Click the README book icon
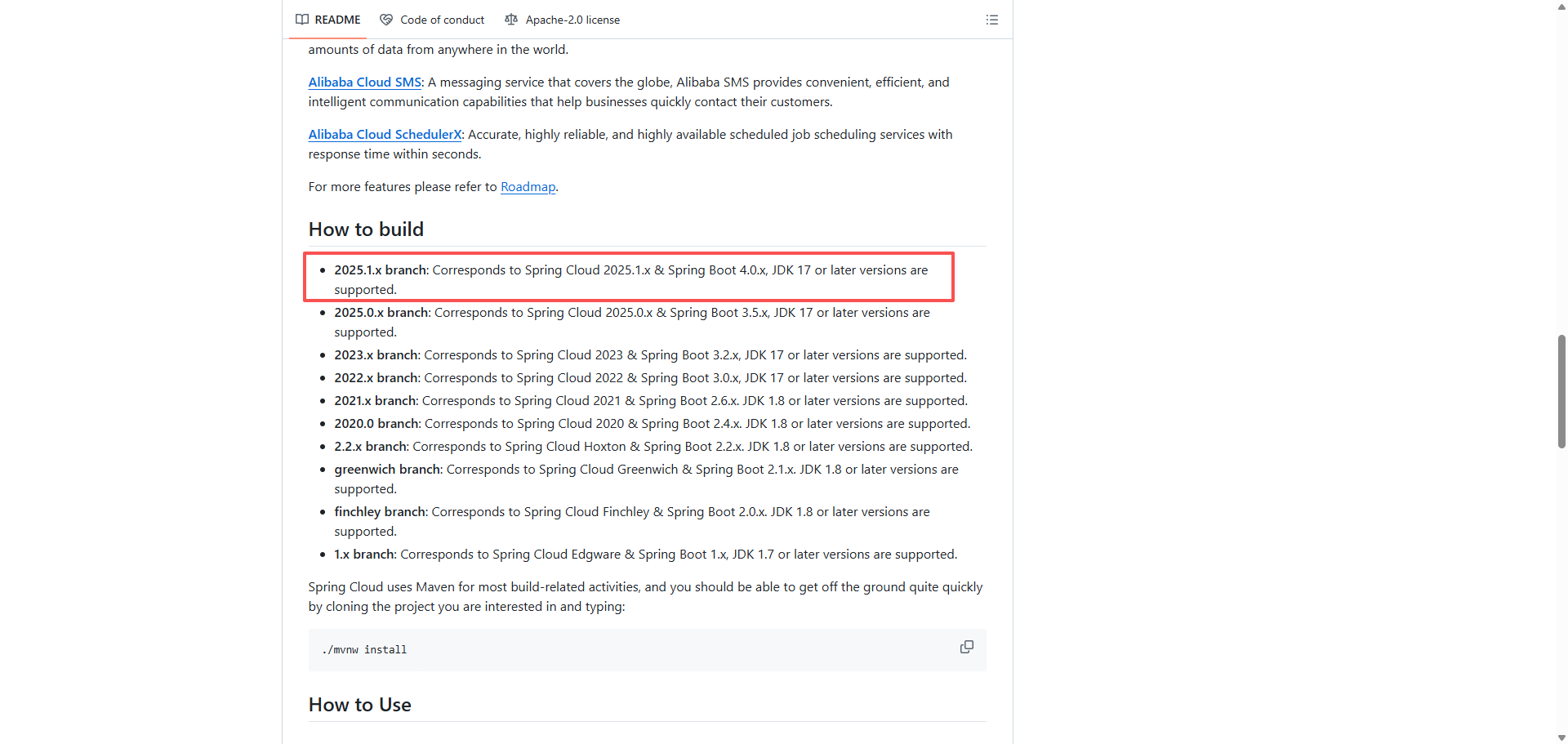Screen dimensions: 1568x744 point(302,20)
